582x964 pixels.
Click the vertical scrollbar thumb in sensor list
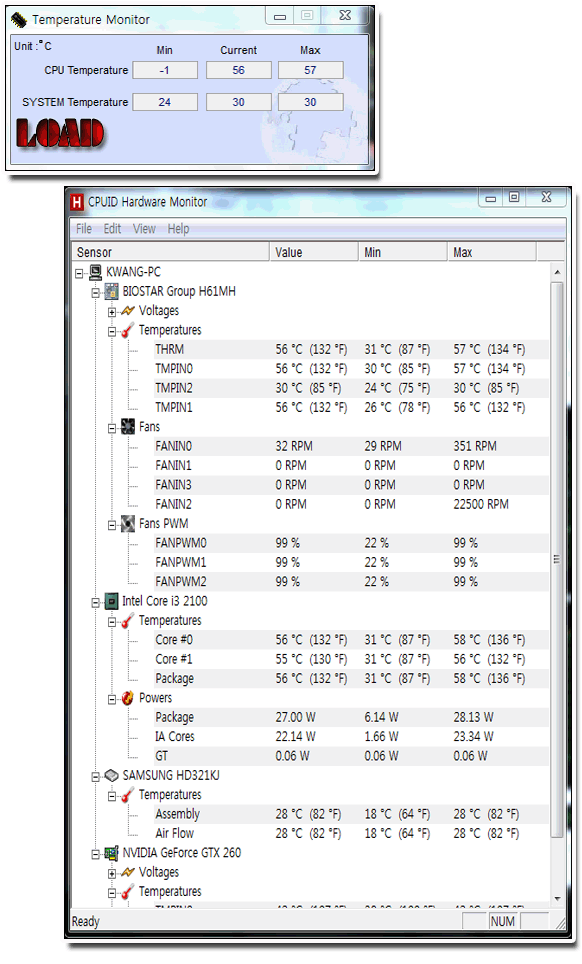[x=557, y=559]
